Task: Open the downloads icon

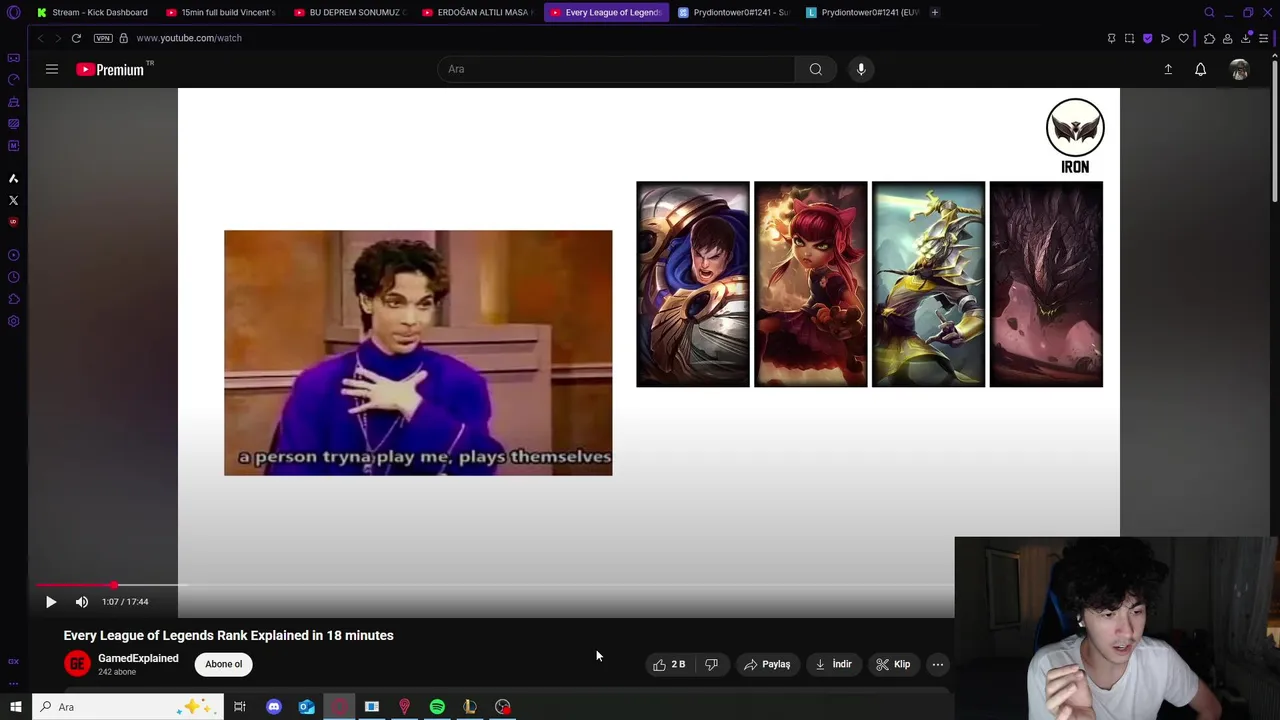Action: [1246, 38]
